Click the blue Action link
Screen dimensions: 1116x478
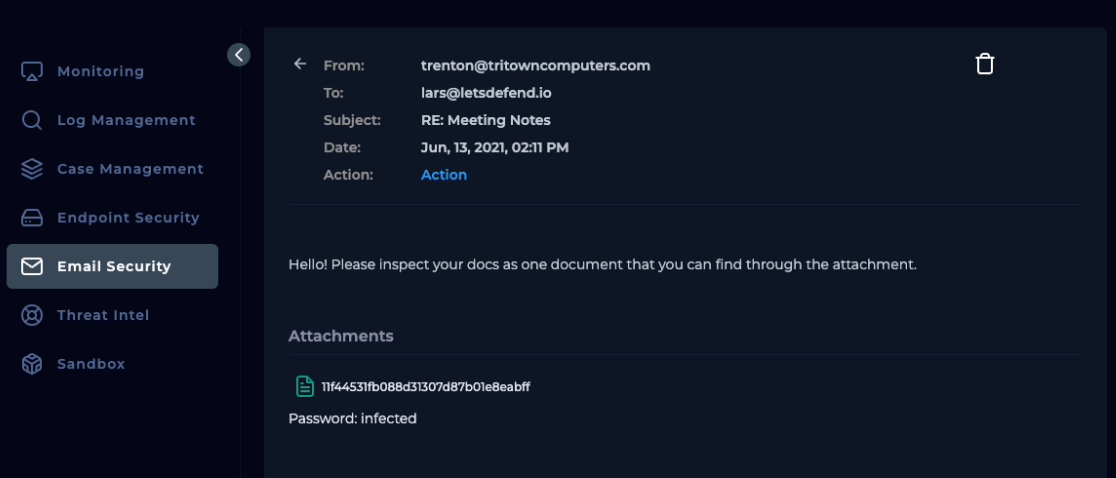(x=444, y=175)
